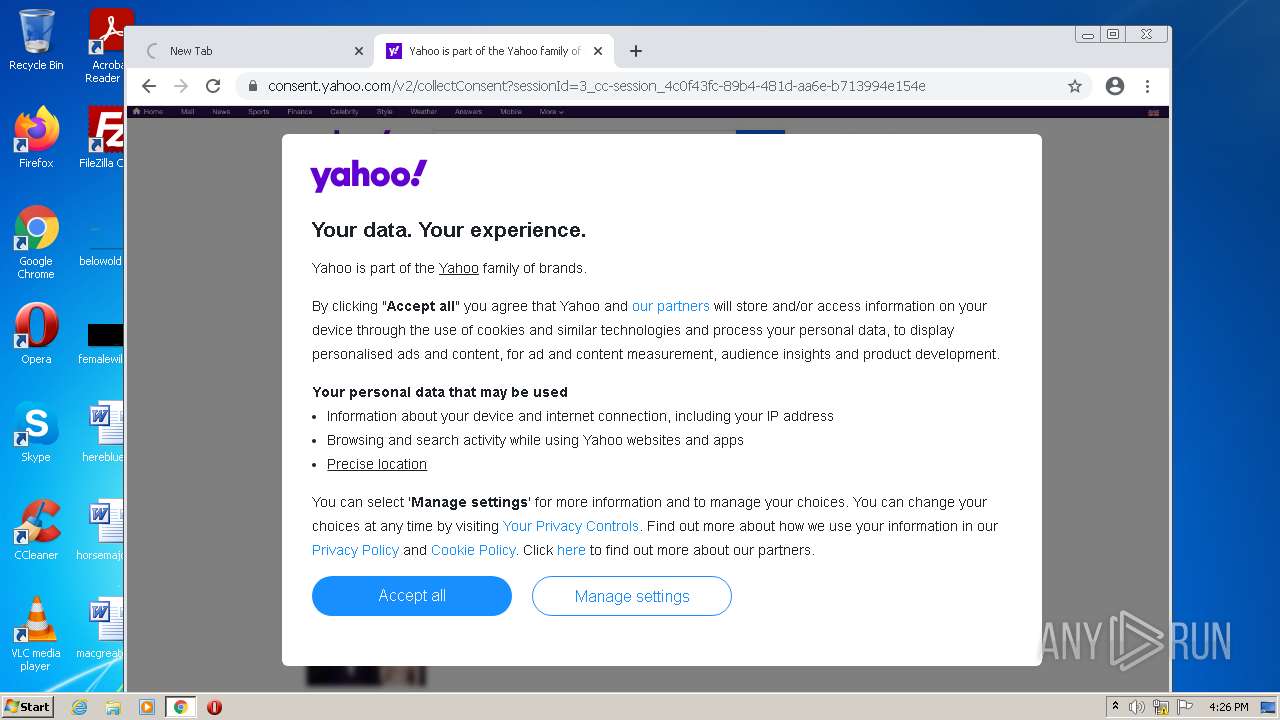Screen dimensions: 1280x720
Task: Follow the Your Privacy Controls link
Action: click(x=570, y=526)
